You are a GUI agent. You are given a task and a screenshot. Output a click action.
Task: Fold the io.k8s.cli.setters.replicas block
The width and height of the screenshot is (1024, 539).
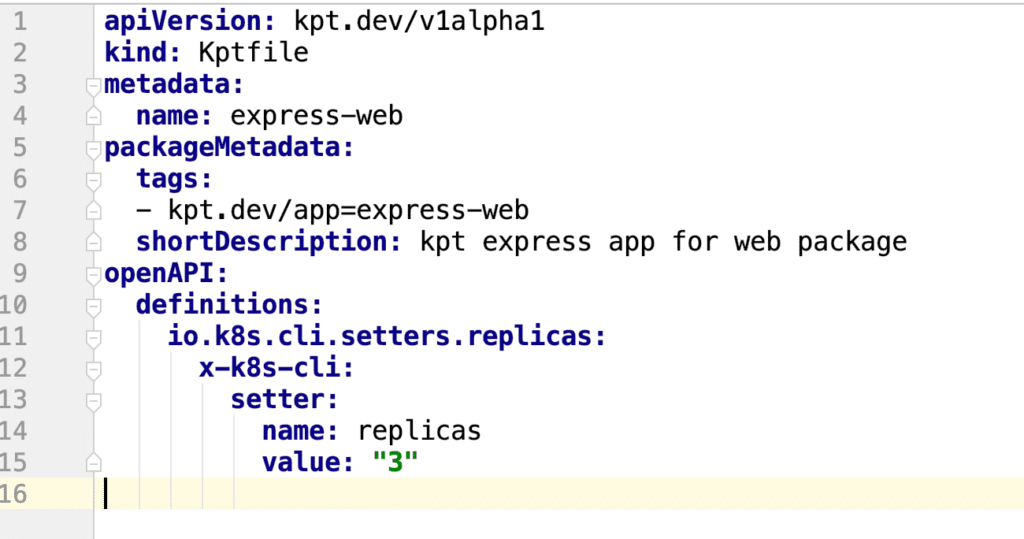pyautogui.click(x=93, y=338)
